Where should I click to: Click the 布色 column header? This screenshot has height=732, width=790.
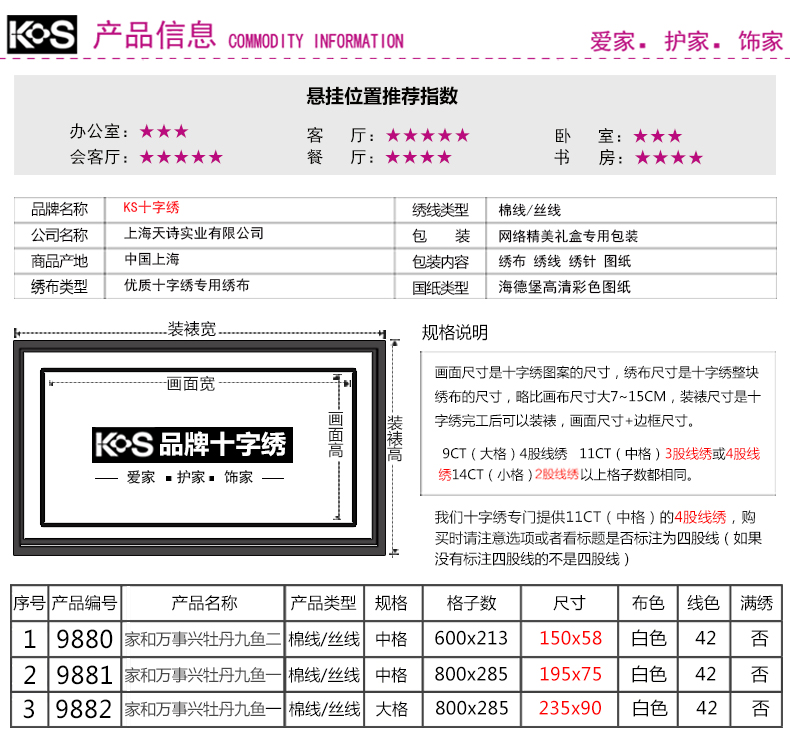pos(648,603)
